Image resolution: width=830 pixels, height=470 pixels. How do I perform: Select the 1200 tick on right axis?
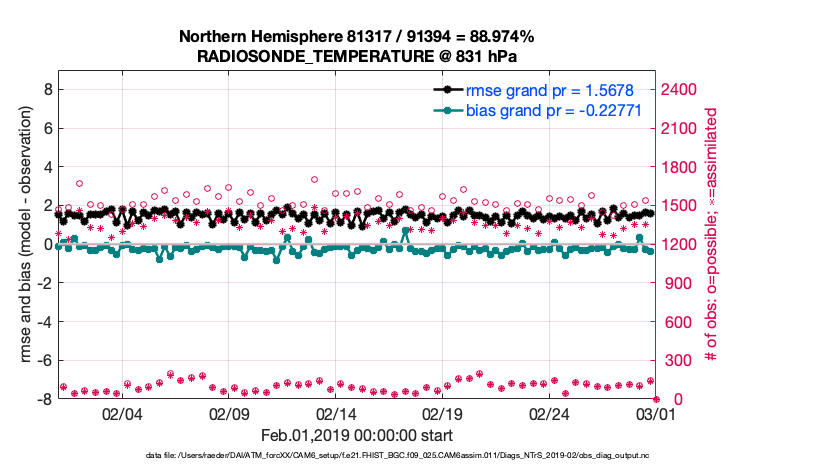(682, 244)
